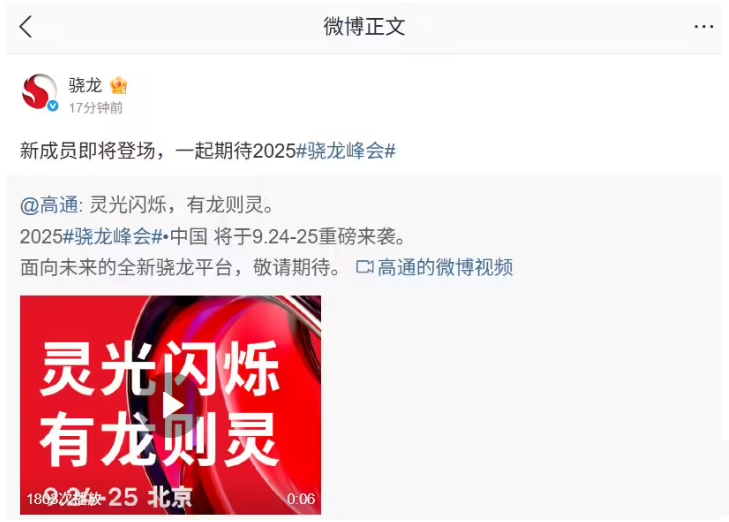The image size is (729, 522).
Task: Open the 高通的微博视频 link
Action: pos(445,267)
